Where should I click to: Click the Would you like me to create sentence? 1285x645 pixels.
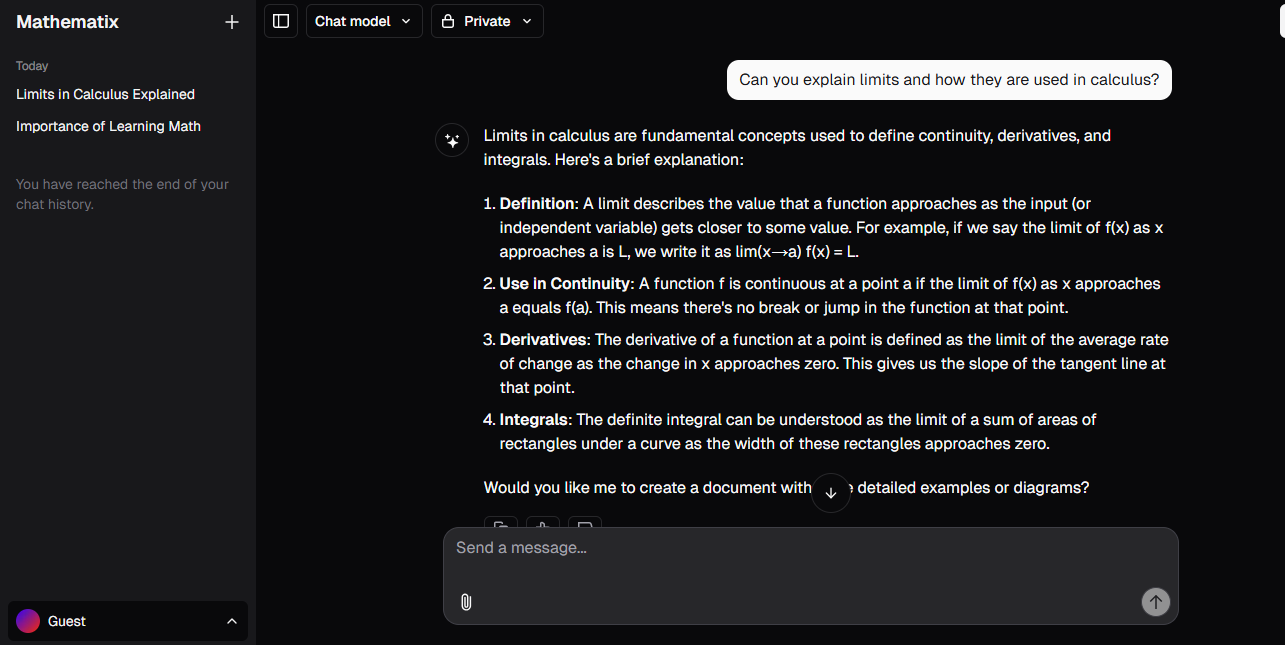[x=786, y=488]
